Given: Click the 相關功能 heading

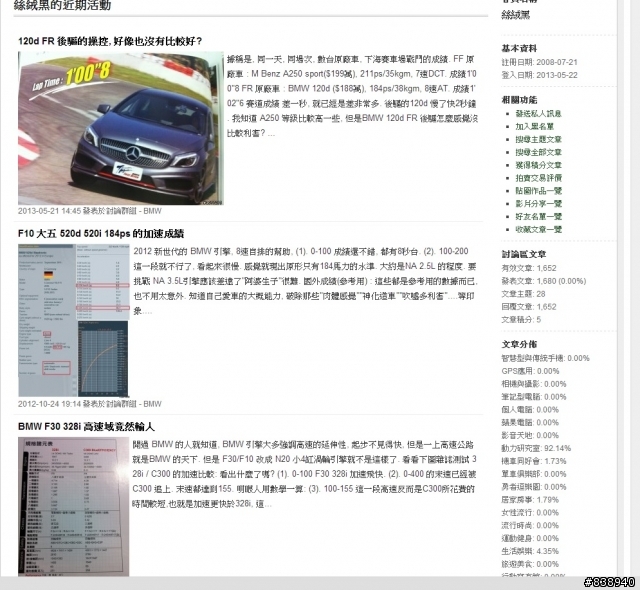Looking at the screenshot, I should [x=519, y=100].
